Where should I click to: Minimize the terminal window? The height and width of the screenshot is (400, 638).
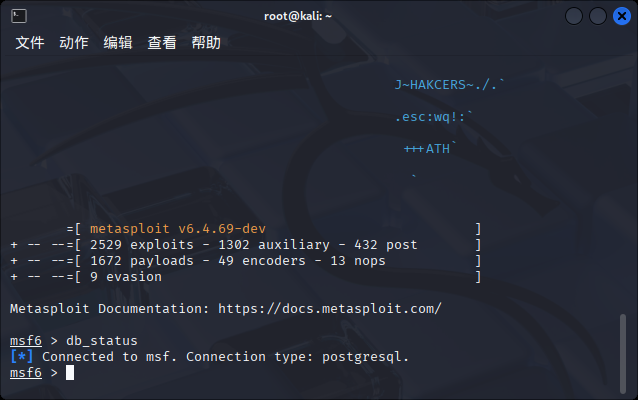coord(574,16)
